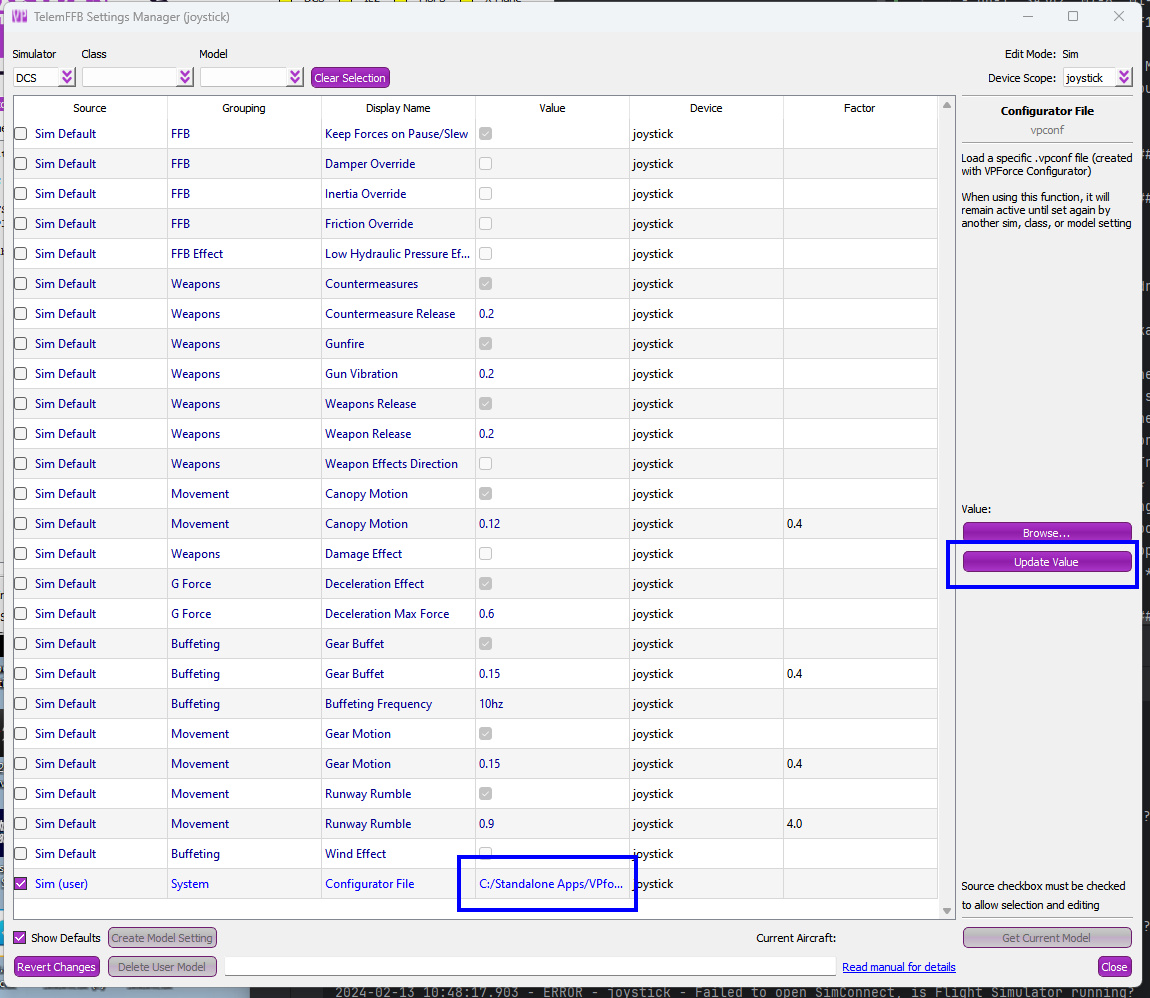The height and width of the screenshot is (998, 1150).
Task: Click the Revert Changes button
Action: 56,966
